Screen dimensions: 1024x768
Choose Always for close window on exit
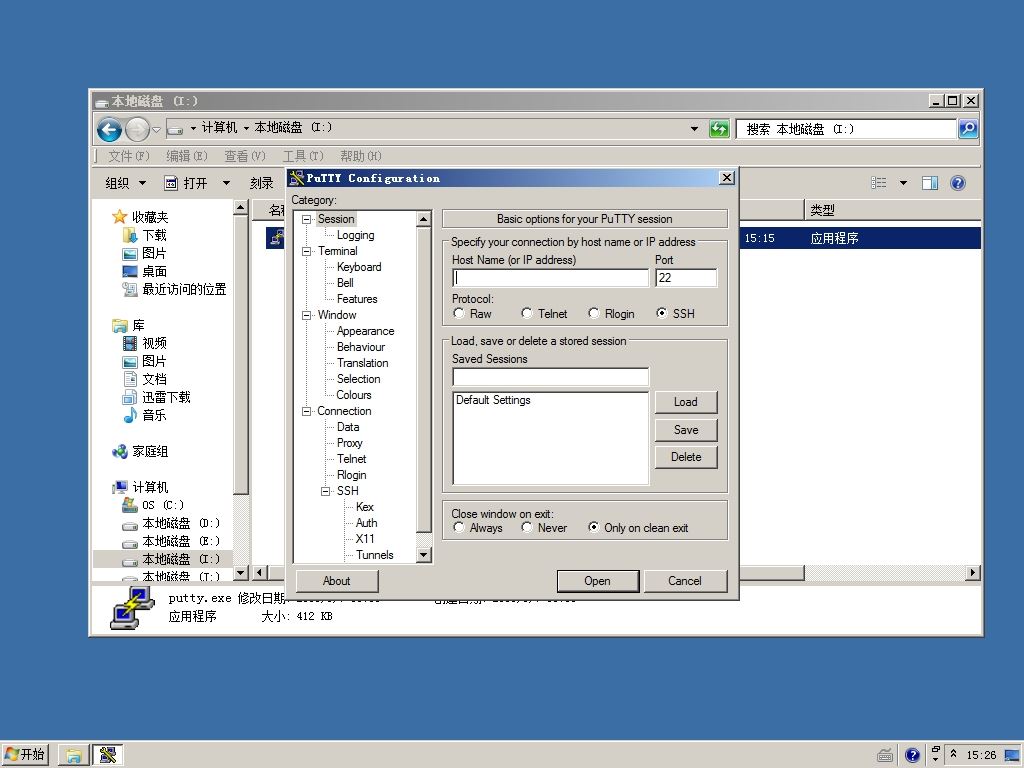click(459, 527)
